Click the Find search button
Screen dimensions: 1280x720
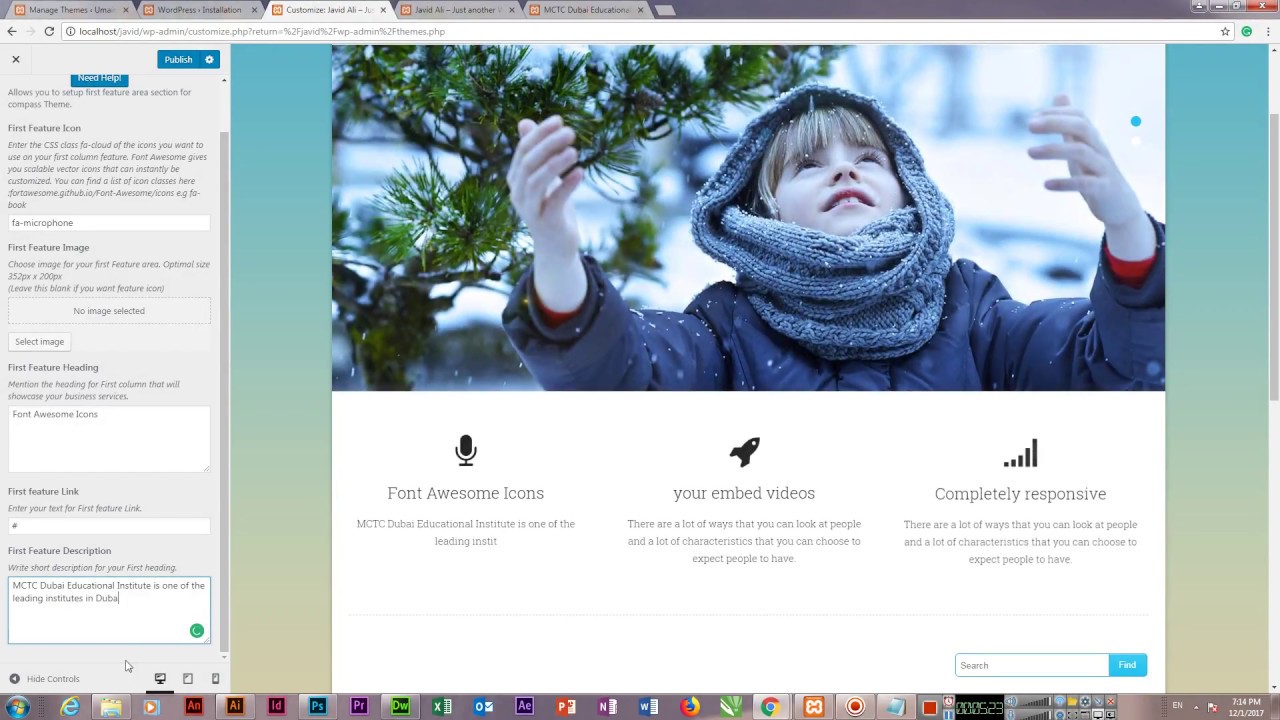click(1127, 665)
